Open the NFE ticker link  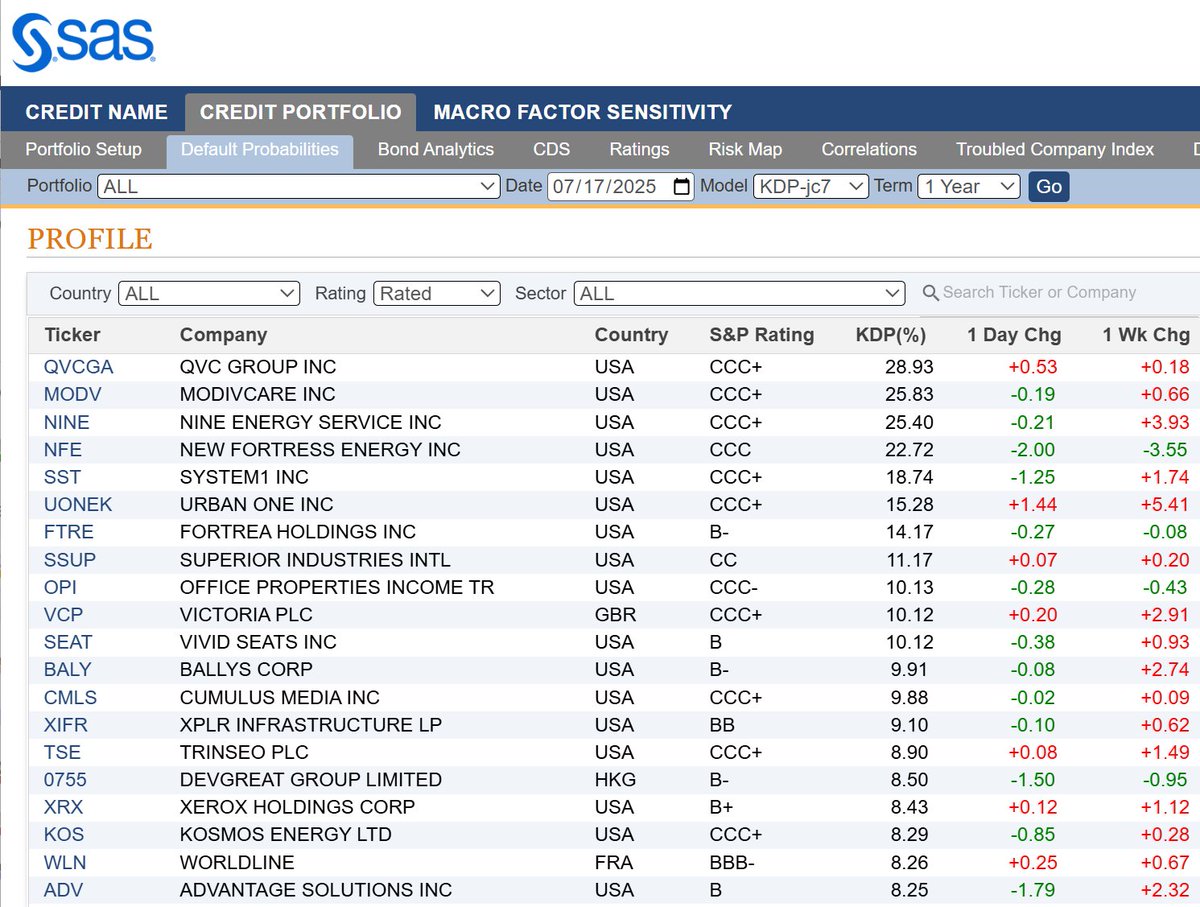pos(63,449)
